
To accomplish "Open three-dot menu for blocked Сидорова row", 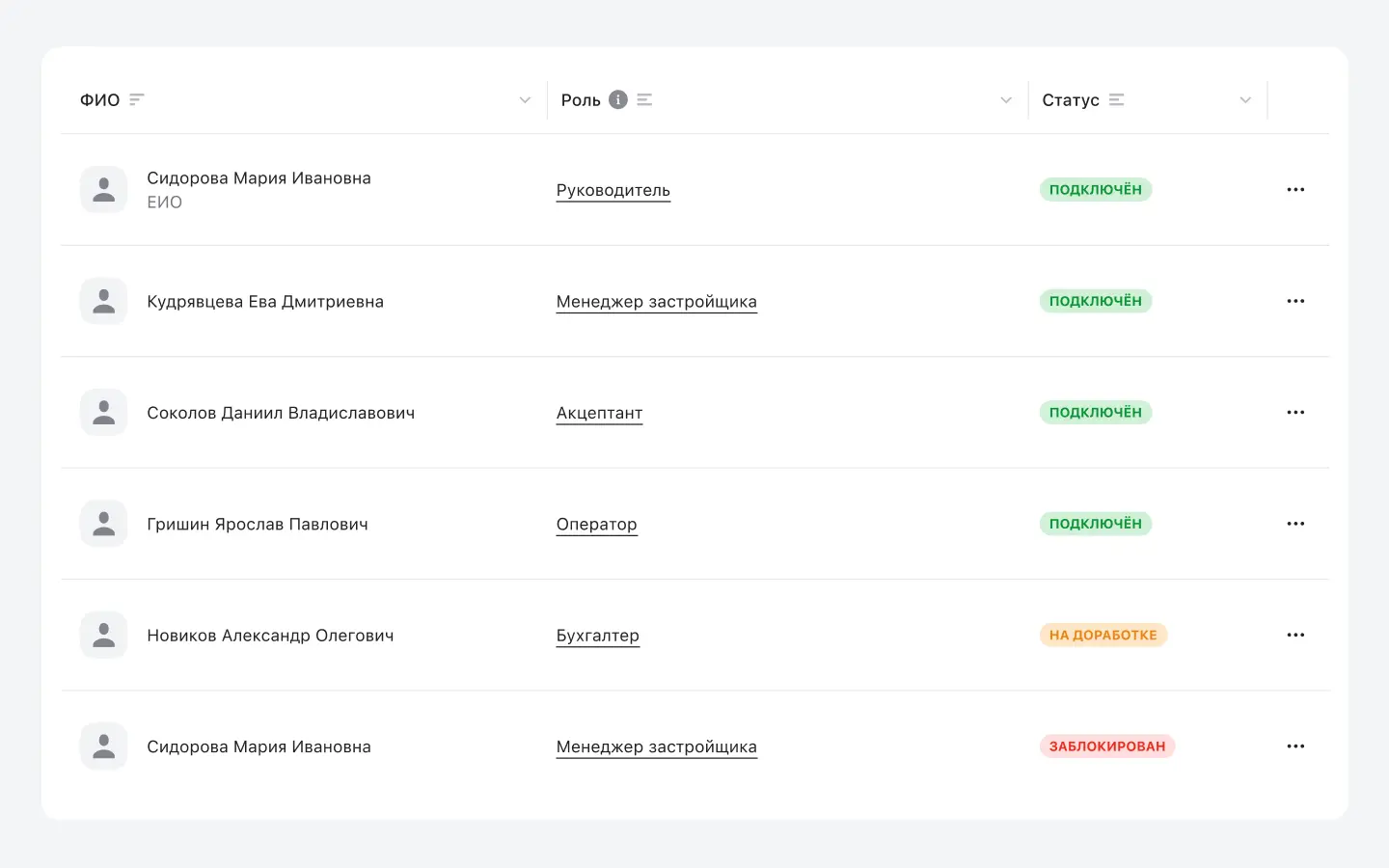I will (x=1295, y=746).
